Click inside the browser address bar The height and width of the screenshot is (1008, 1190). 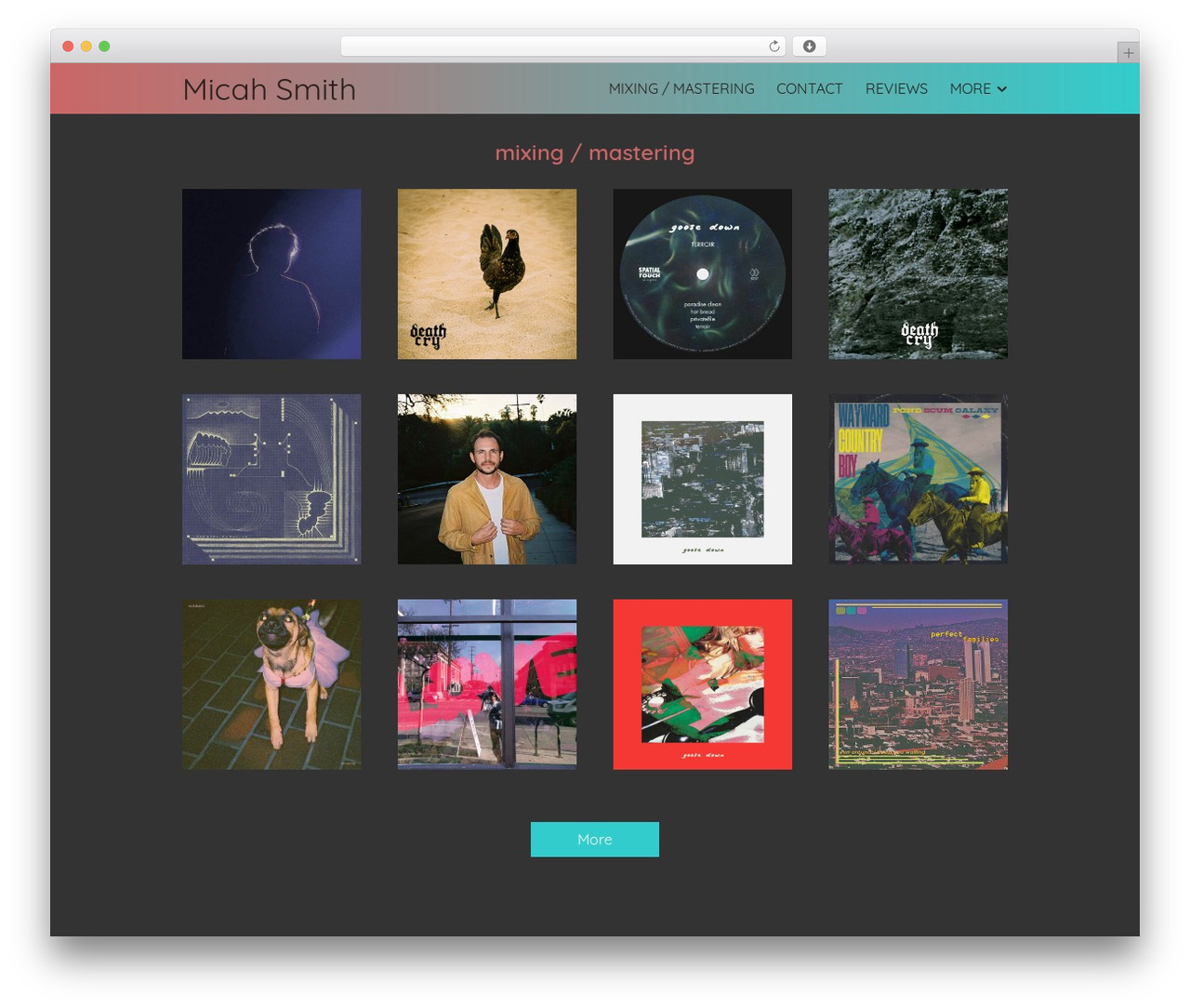(562, 46)
